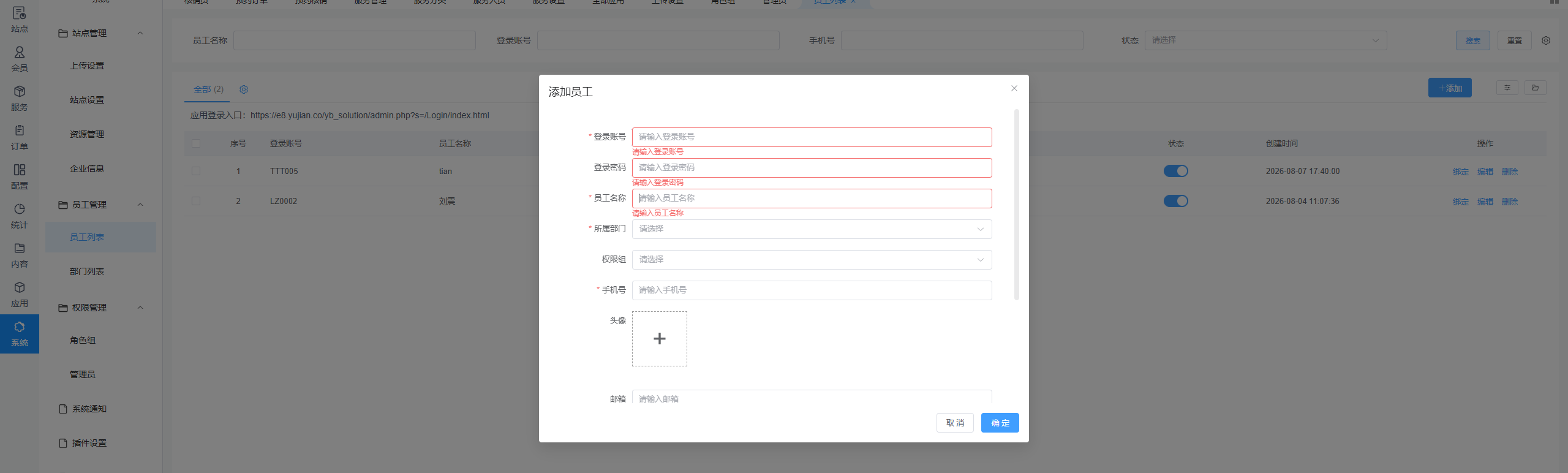1568x473 pixels.
Task: Open 资源管理 in the side menu
Action: (x=87, y=134)
